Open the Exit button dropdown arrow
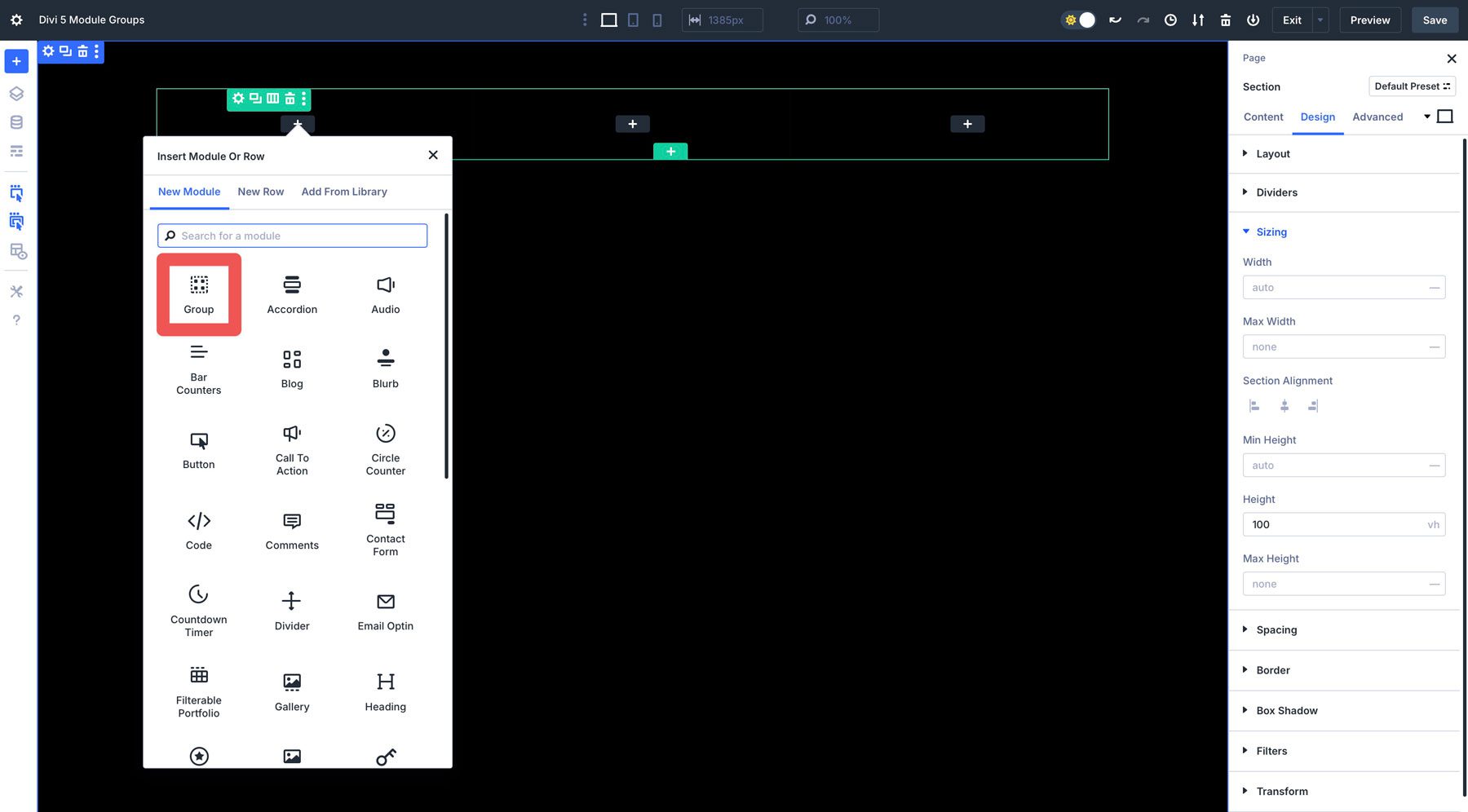This screenshot has width=1468, height=812. pos(1320,20)
